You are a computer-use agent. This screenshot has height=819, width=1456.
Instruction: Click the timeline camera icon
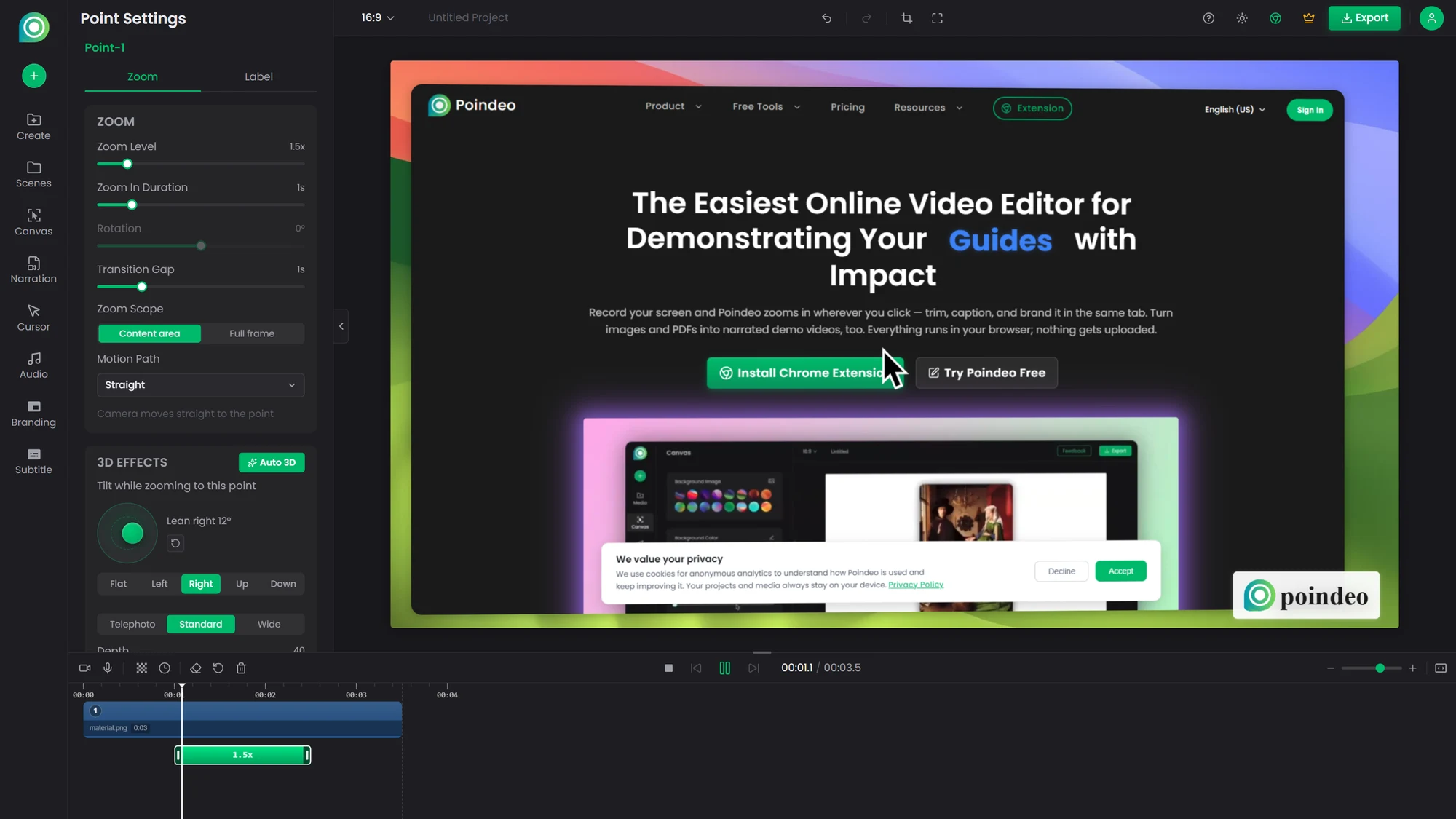point(84,668)
